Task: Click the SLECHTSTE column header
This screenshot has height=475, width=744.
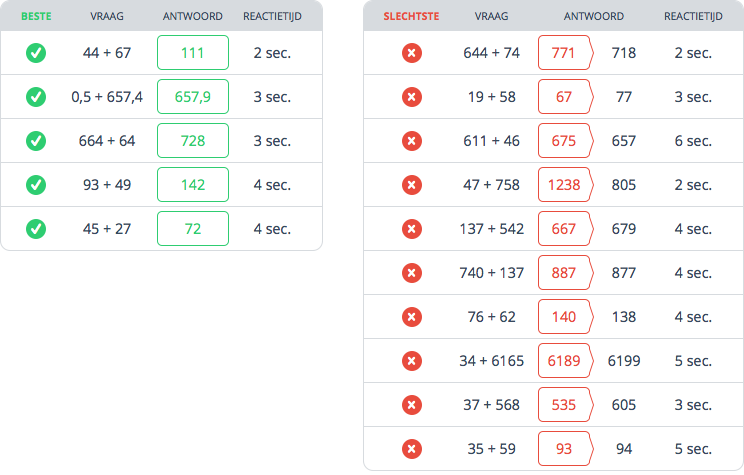Action: tap(411, 16)
